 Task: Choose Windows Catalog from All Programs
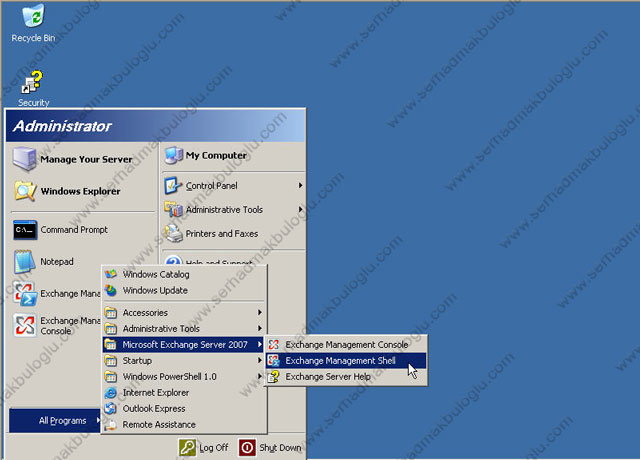[x=183, y=274]
